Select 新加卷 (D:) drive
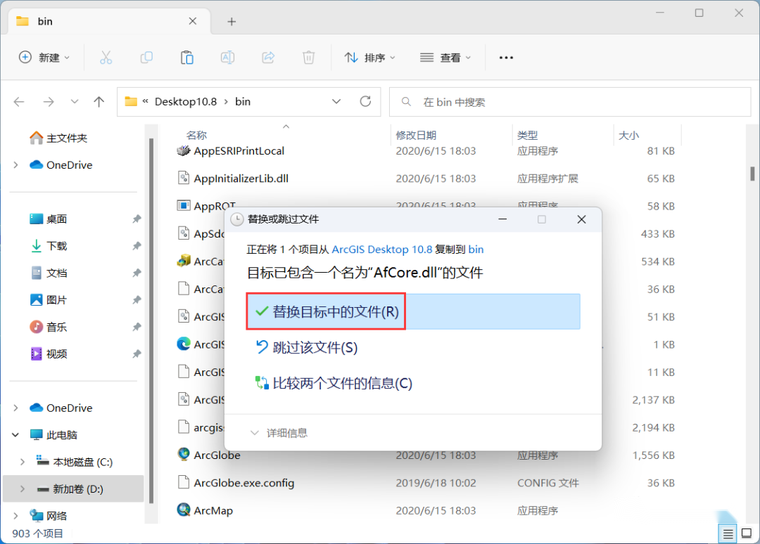This screenshot has height=544, width=760. tap(74, 489)
